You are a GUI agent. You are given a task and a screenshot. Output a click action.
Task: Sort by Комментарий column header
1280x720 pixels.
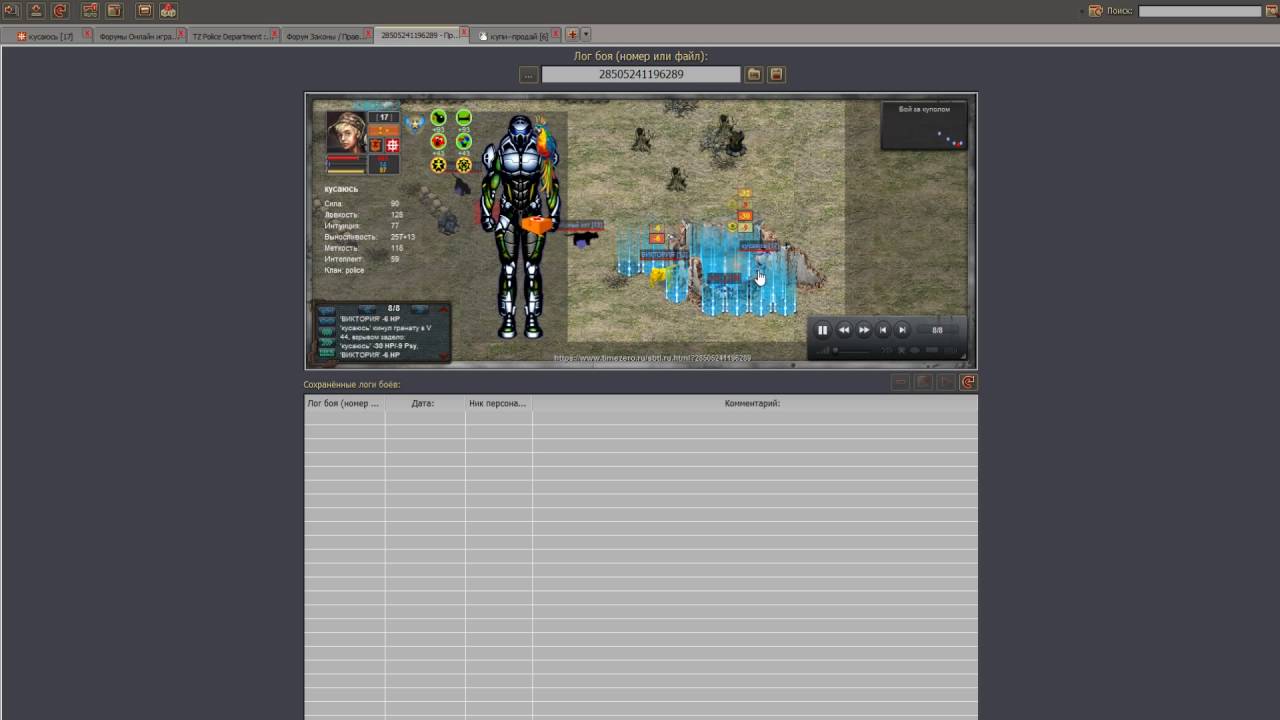click(x=755, y=403)
